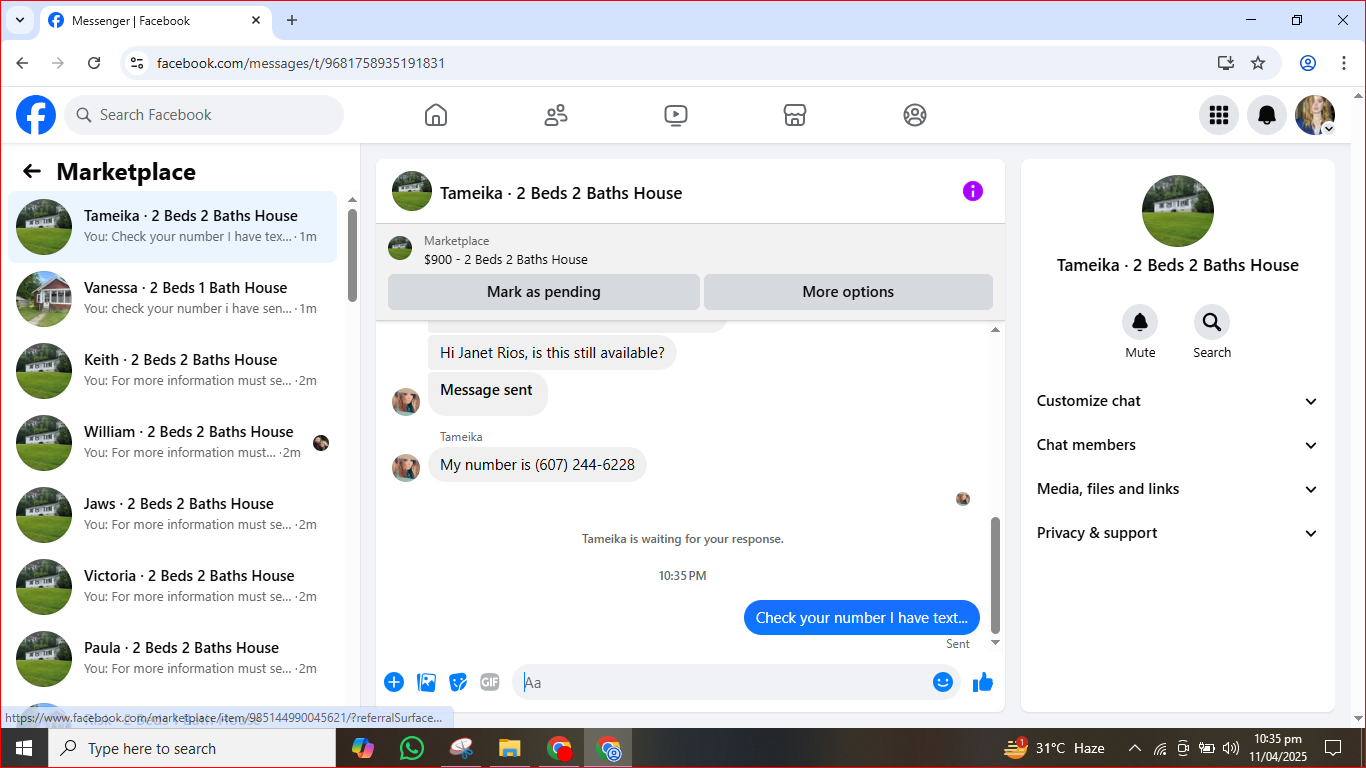Bookmark this page star icon
Viewport: 1366px width, 768px height.
pyautogui.click(x=1258, y=63)
